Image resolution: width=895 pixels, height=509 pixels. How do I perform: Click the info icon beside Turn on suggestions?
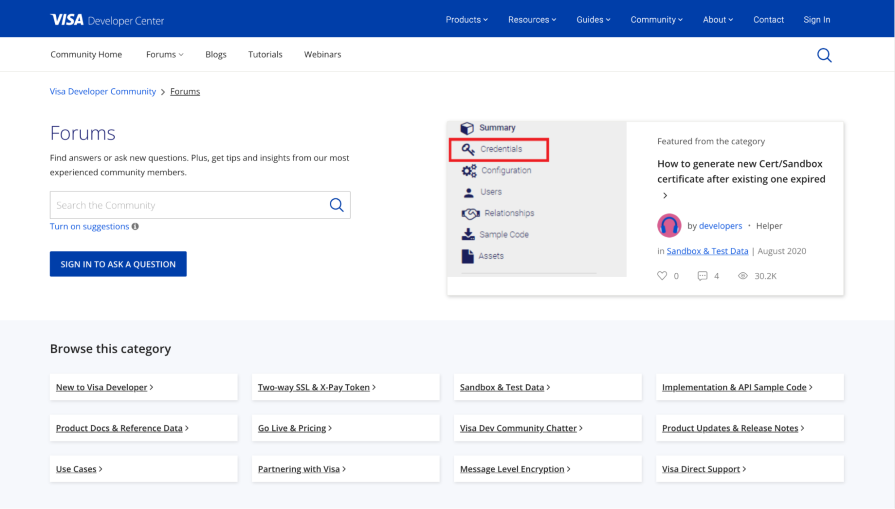(136, 227)
